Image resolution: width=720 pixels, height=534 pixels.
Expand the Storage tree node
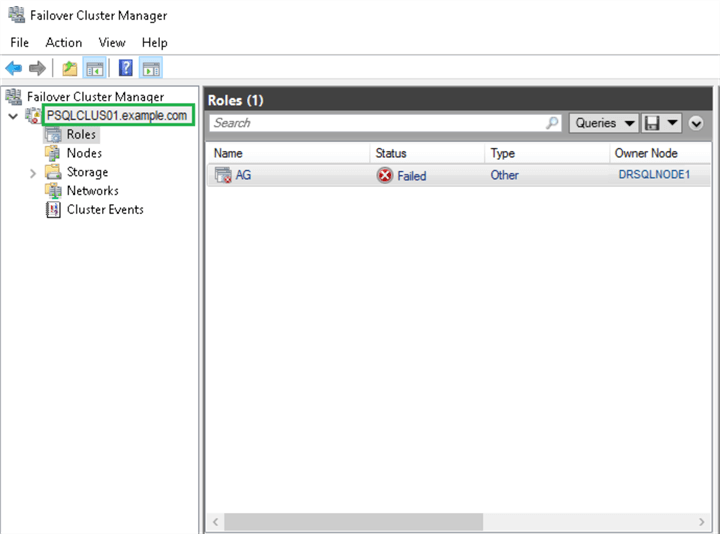point(33,173)
